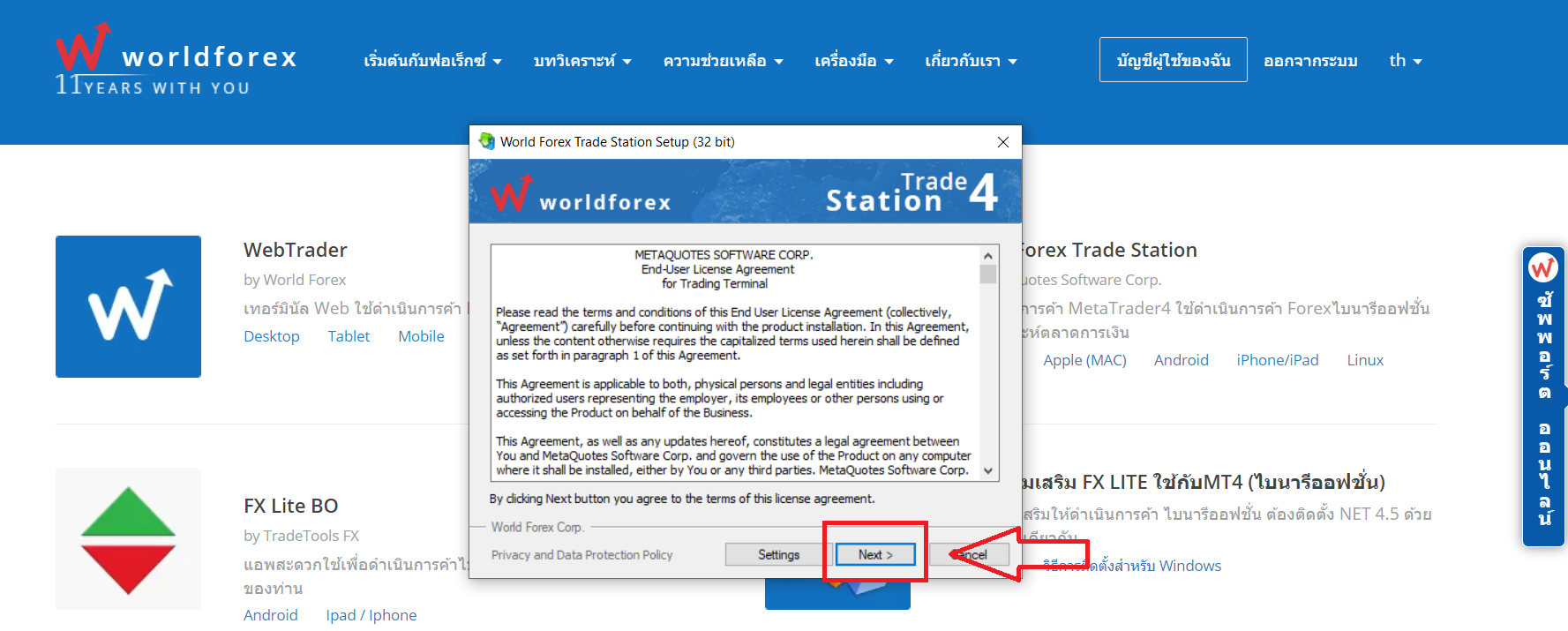Click the Forex Trade Station heading
The image size is (1568, 631).
[1110, 250]
